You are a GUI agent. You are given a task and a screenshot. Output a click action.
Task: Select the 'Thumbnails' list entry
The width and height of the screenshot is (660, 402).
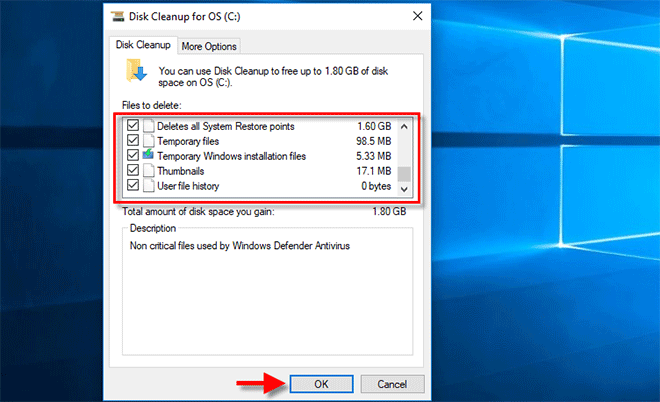(x=260, y=171)
